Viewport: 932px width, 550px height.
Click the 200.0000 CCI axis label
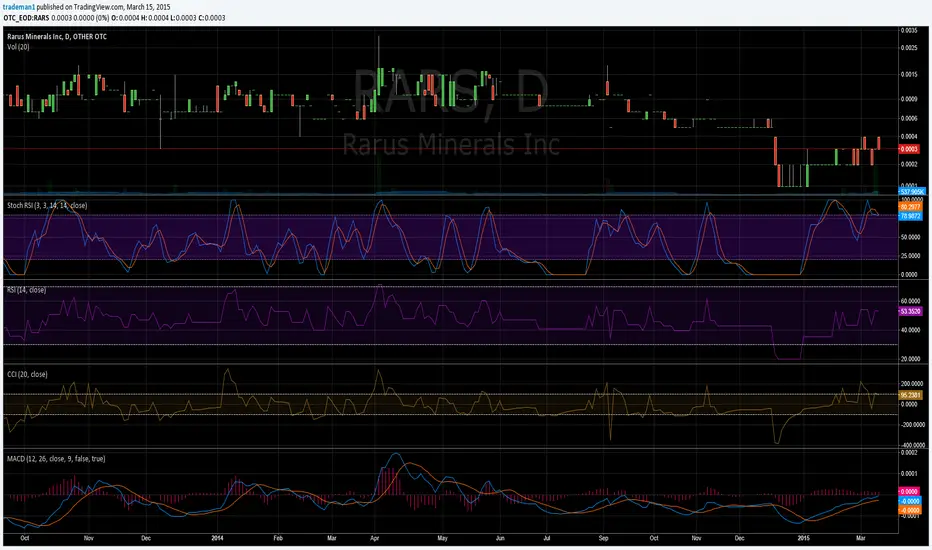912,384
